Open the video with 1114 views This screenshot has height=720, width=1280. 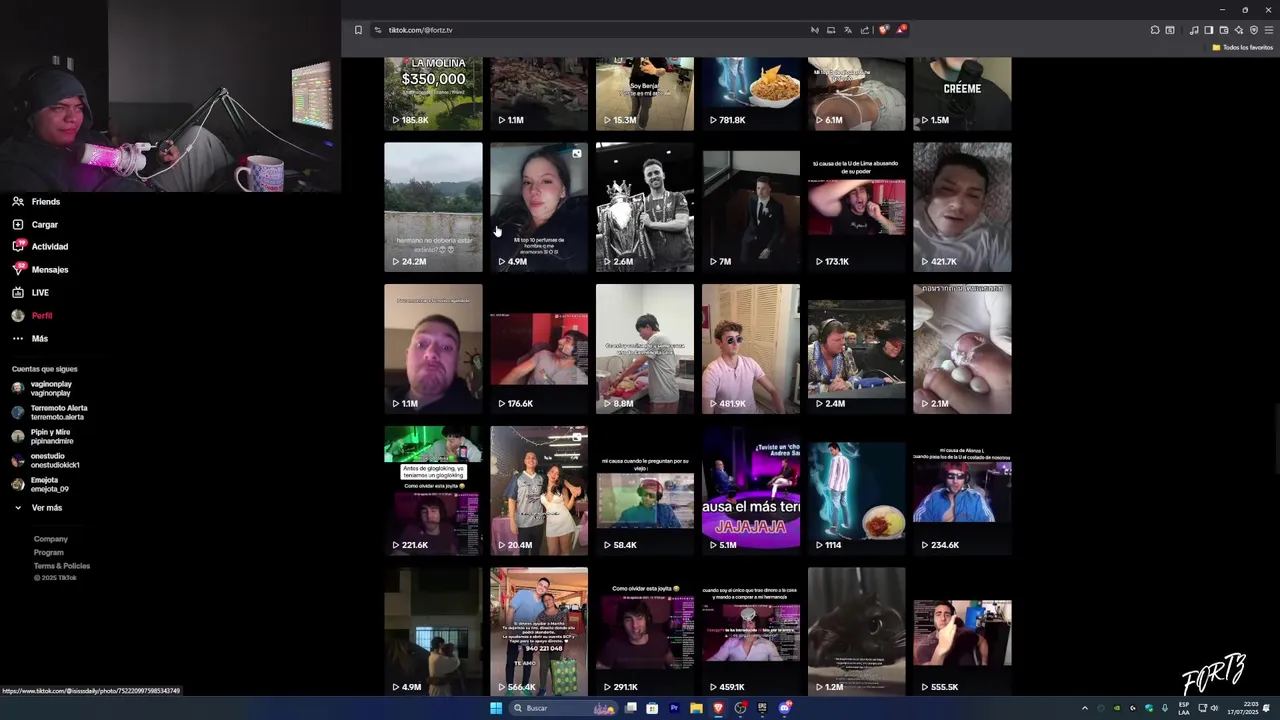coord(857,491)
